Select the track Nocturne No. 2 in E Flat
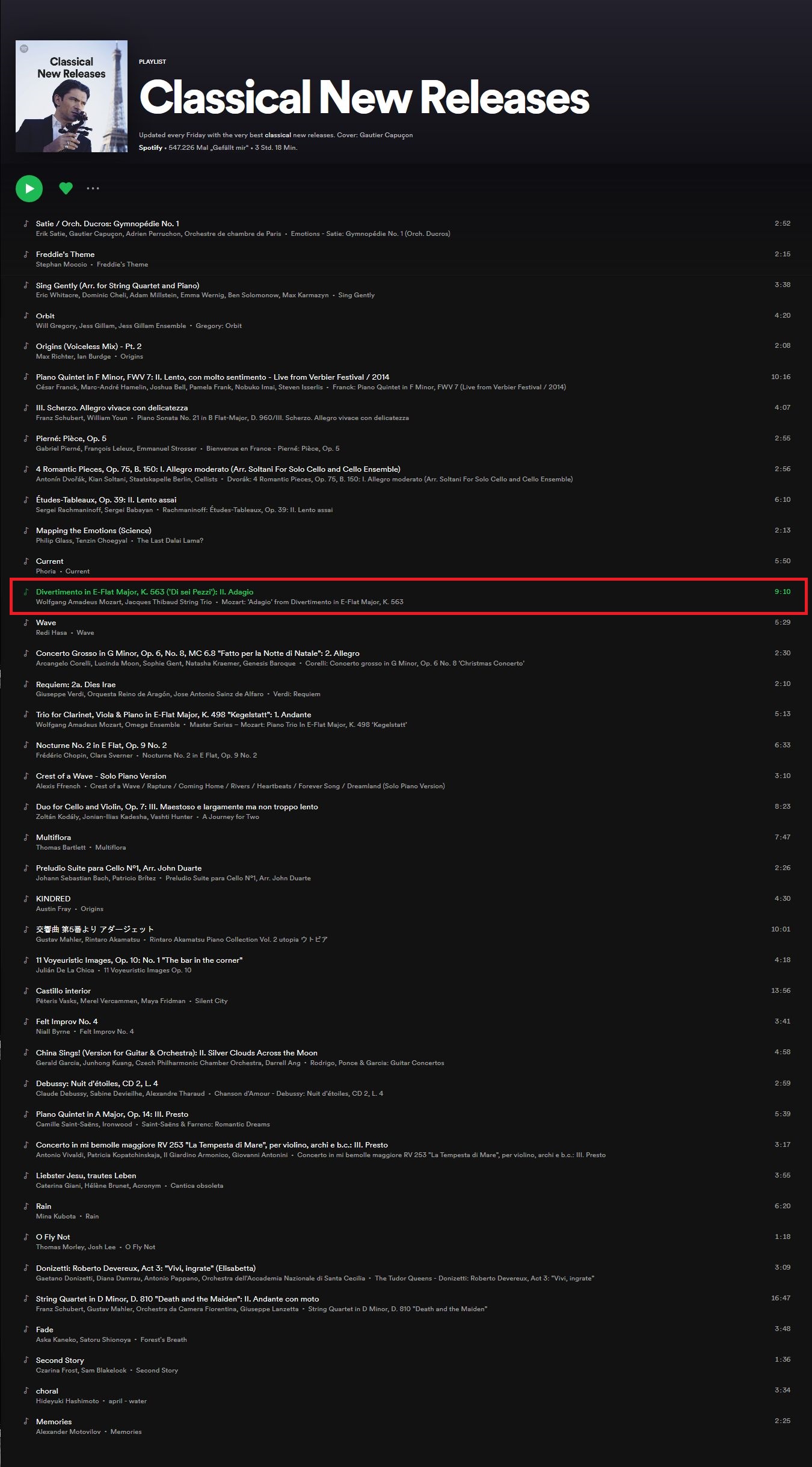The height and width of the screenshot is (1467, 812). pyautogui.click(x=101, y=746)
